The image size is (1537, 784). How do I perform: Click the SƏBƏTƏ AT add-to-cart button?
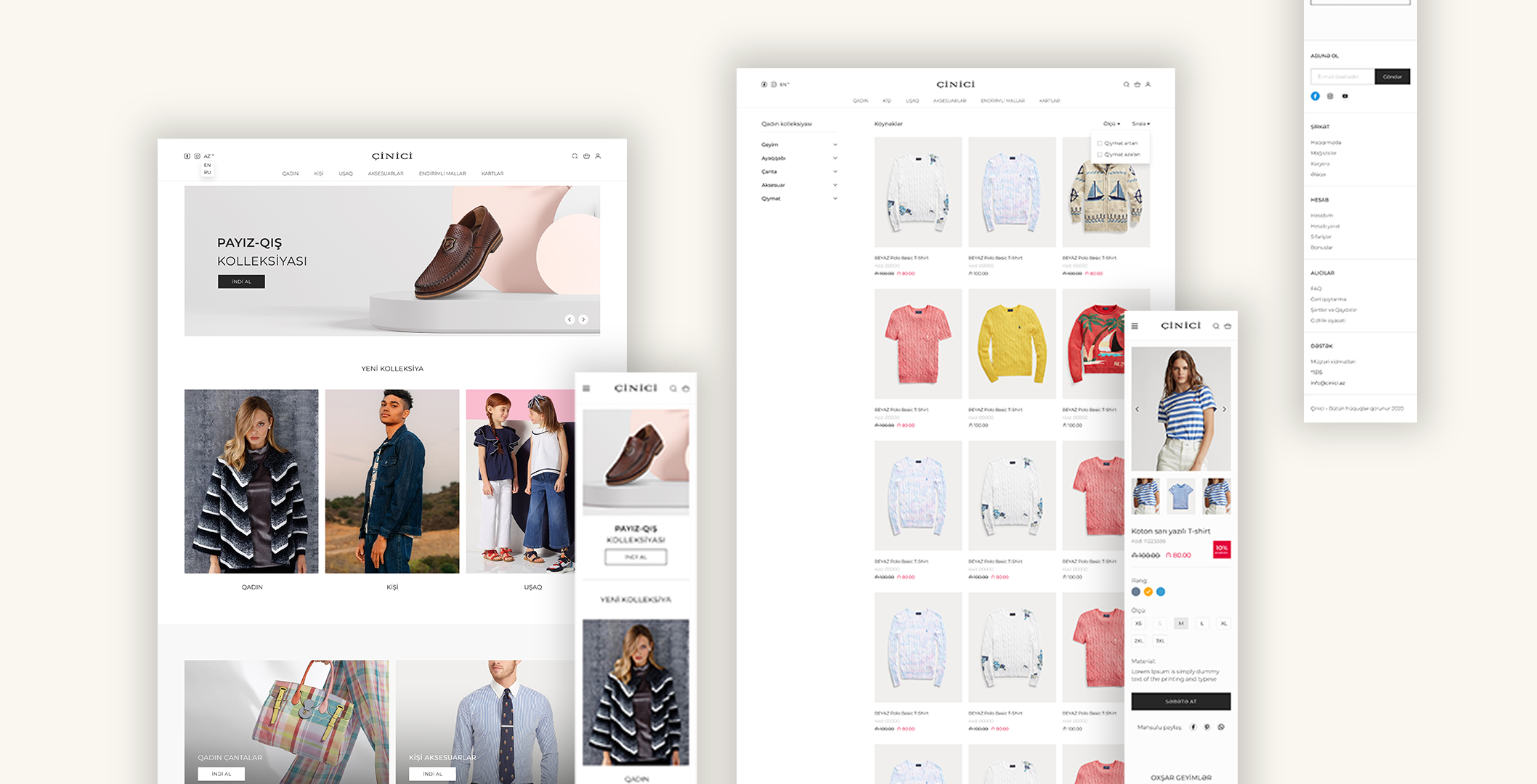point(1180,701)
